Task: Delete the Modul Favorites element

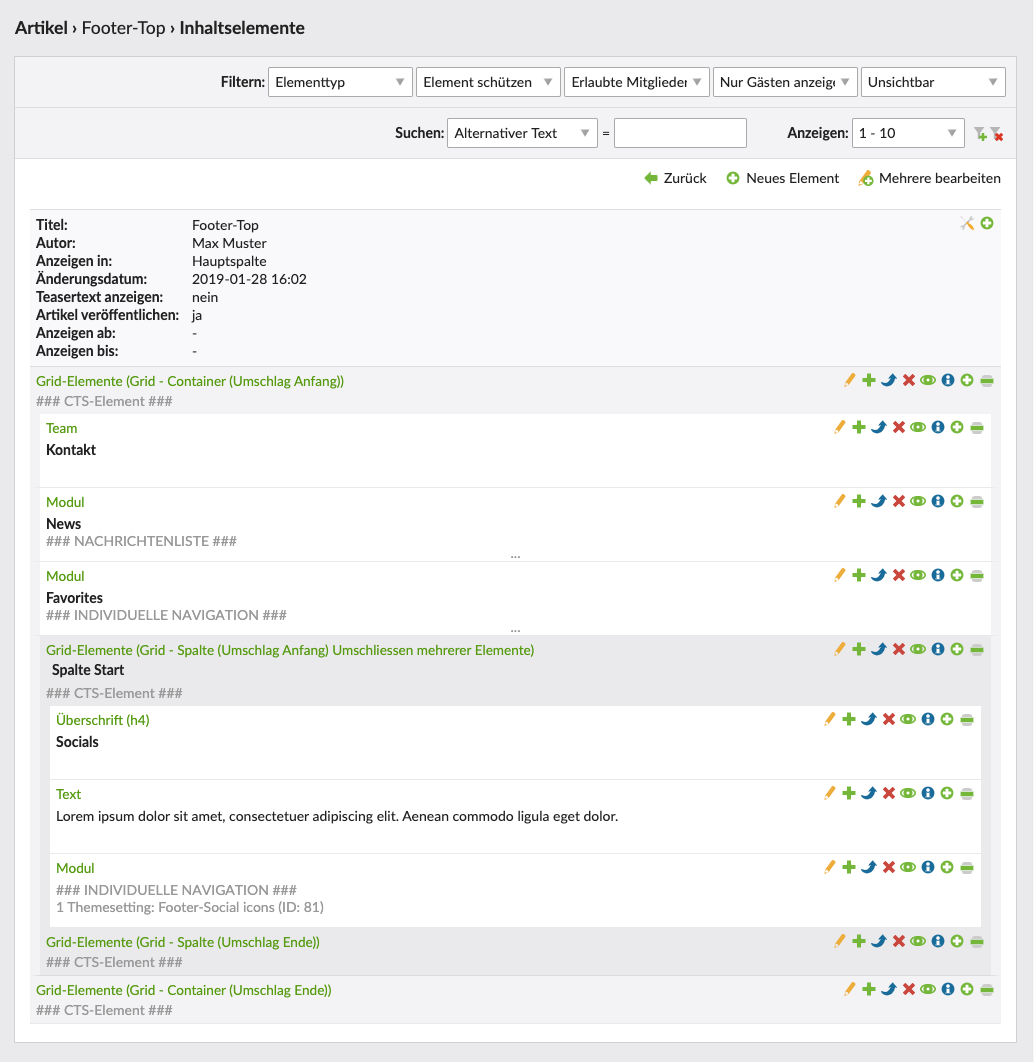Action: point(899,575)
